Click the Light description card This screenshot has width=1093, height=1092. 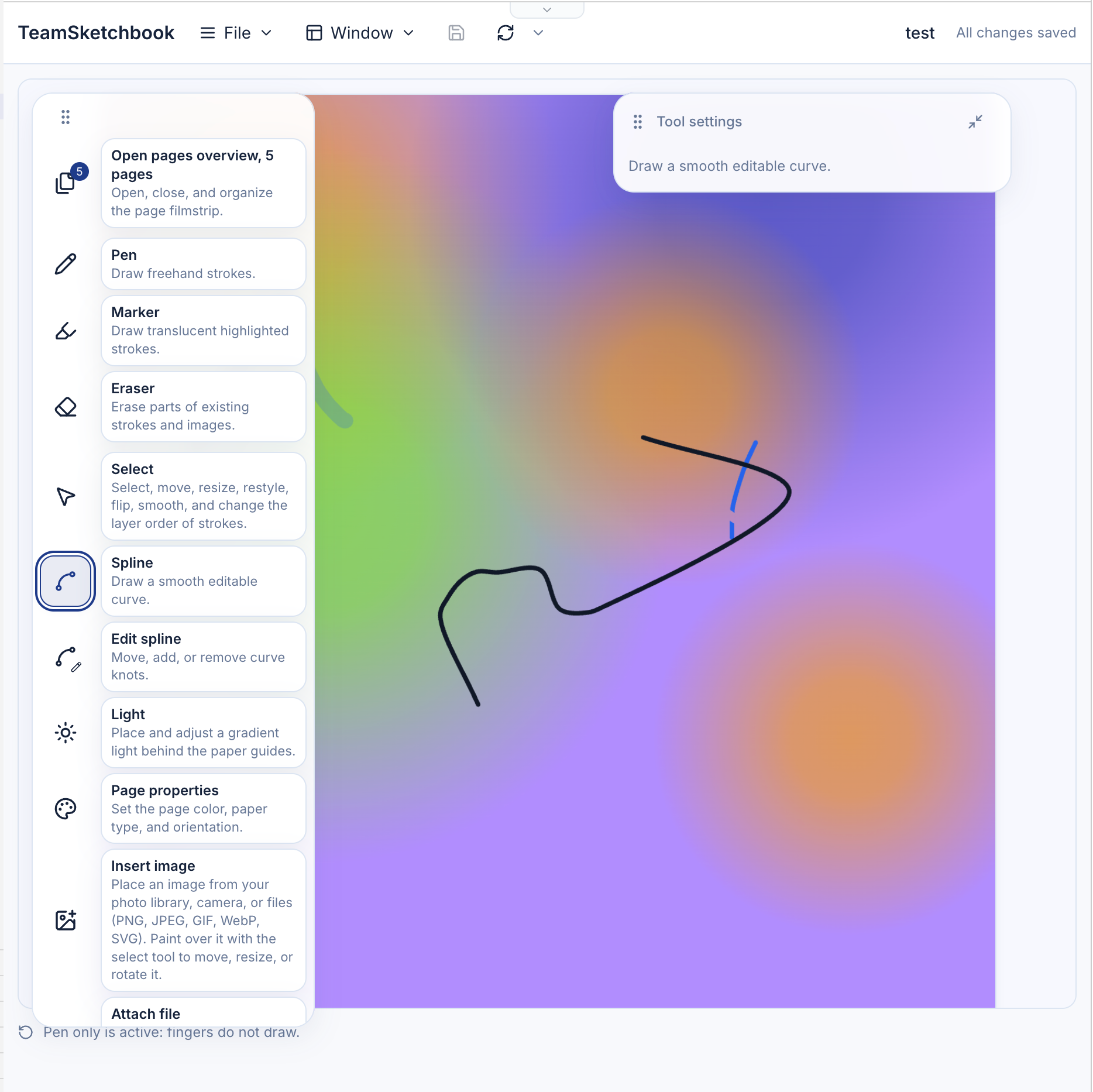tap(204, 733)
